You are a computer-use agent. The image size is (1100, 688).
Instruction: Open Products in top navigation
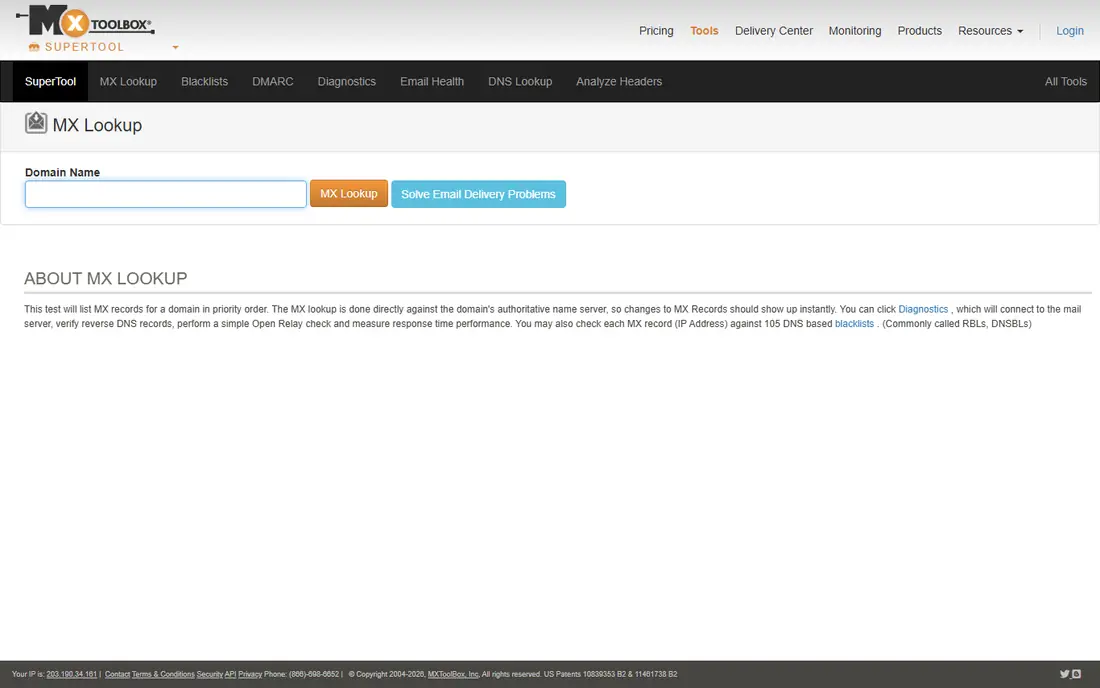pyautogui.click(x=919, y=31)
